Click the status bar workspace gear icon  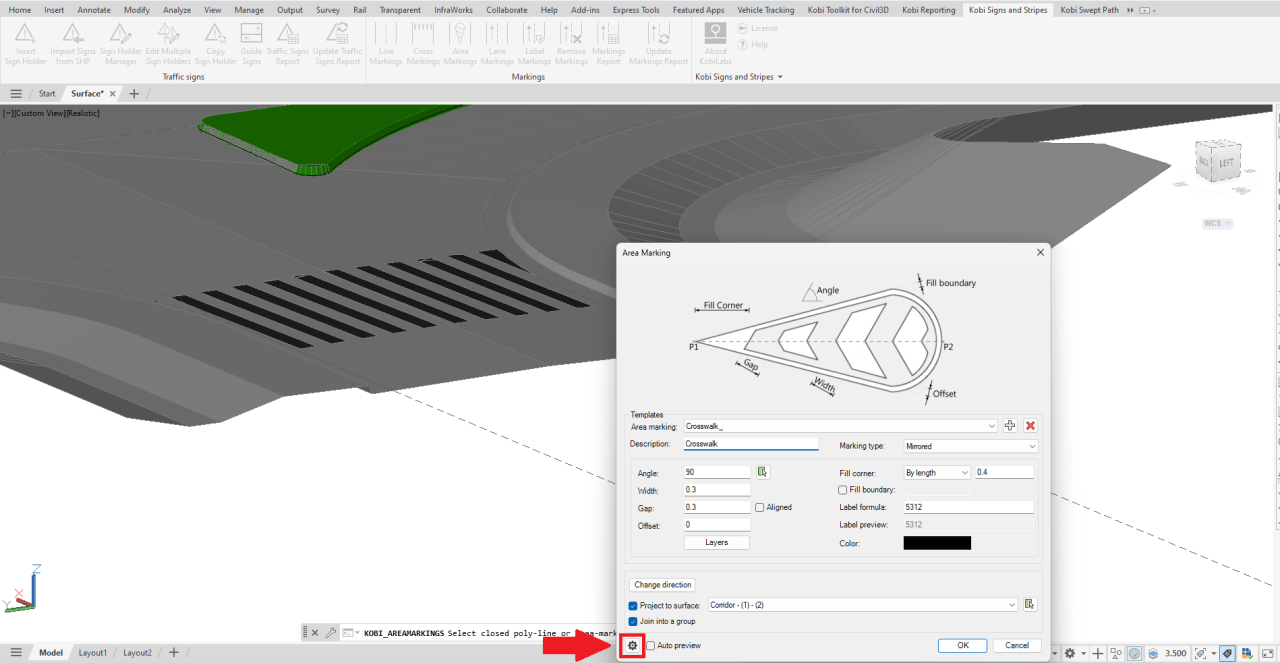(1070, 653)
